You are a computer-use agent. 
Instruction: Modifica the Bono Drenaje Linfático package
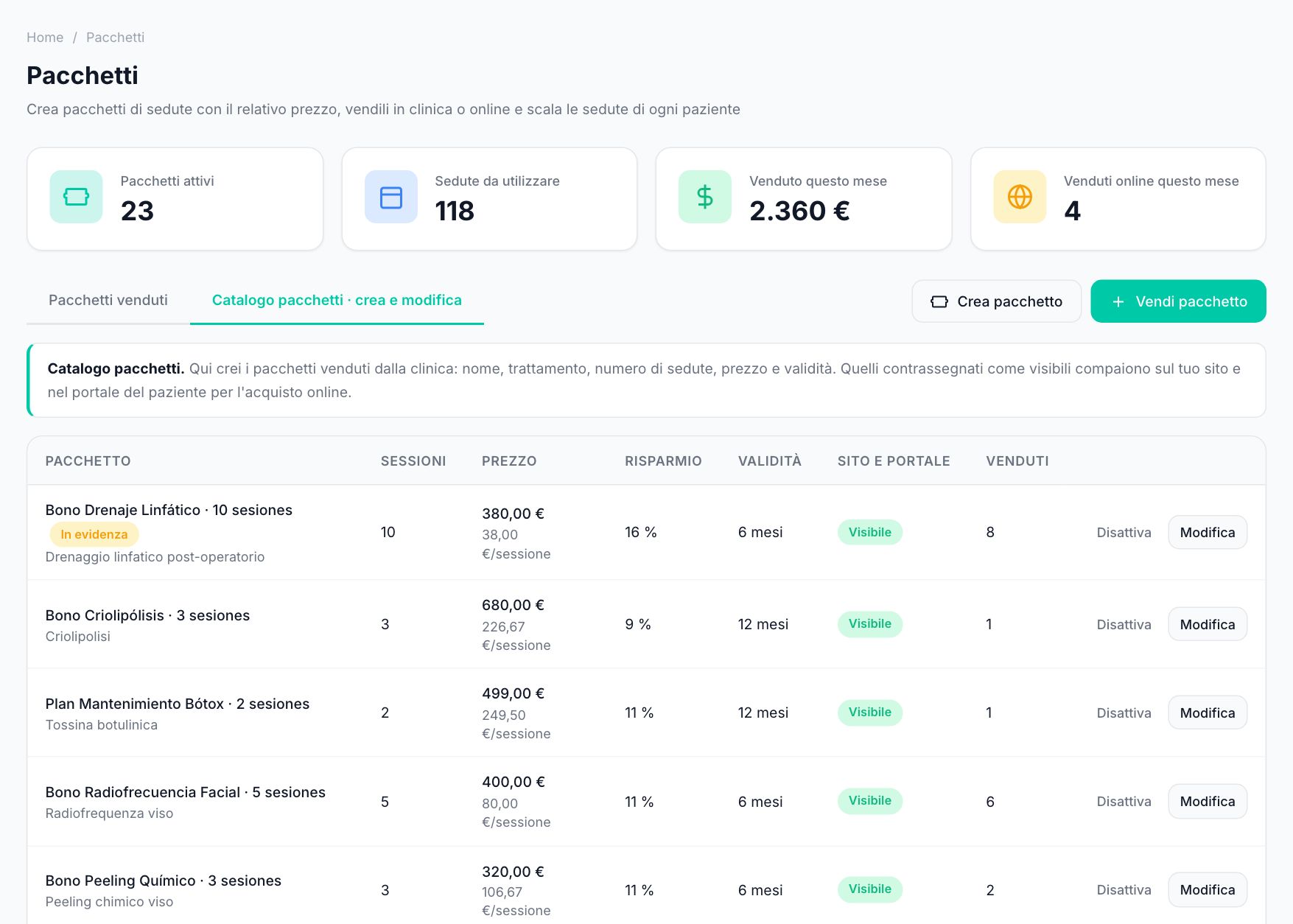[x=1208, y=532]
